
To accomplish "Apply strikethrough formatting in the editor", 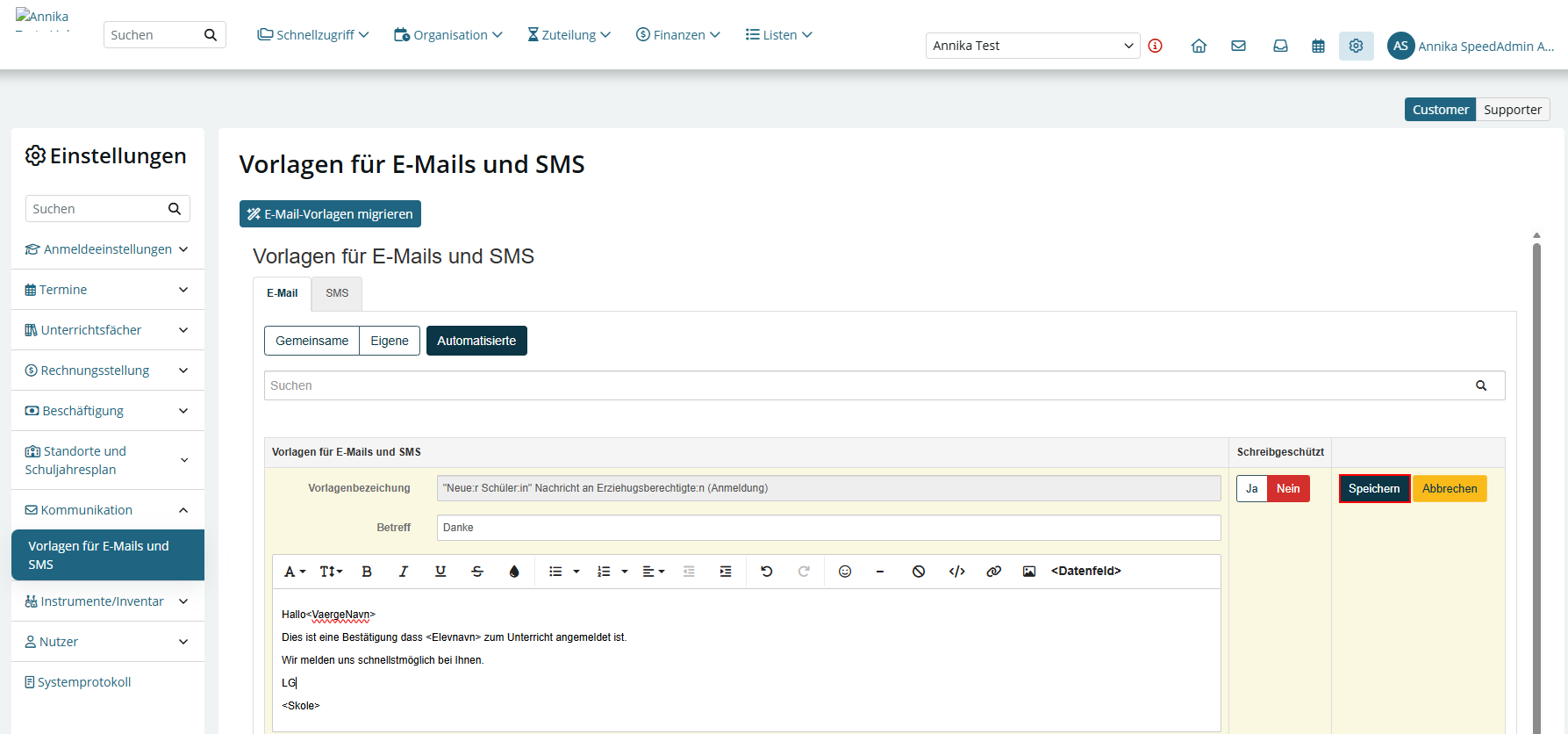I will pos(477,572).
